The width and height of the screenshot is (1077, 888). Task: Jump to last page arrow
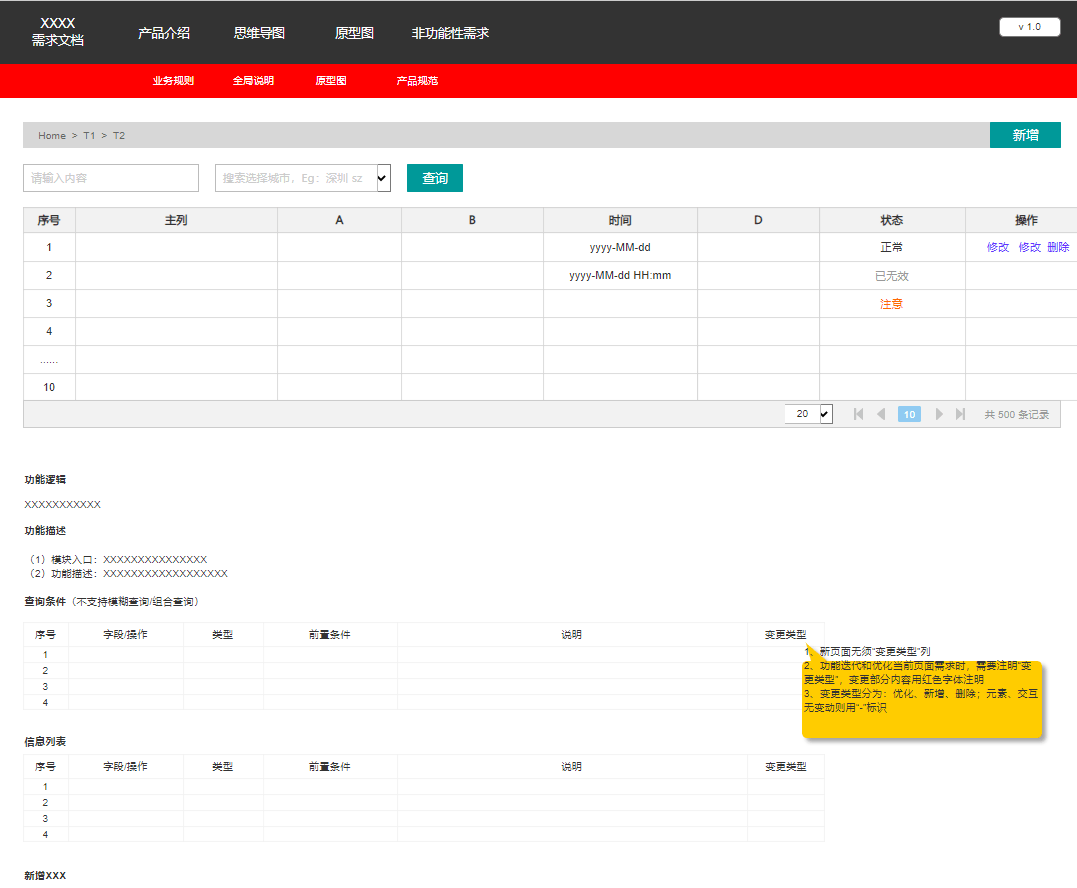[961, 414]
